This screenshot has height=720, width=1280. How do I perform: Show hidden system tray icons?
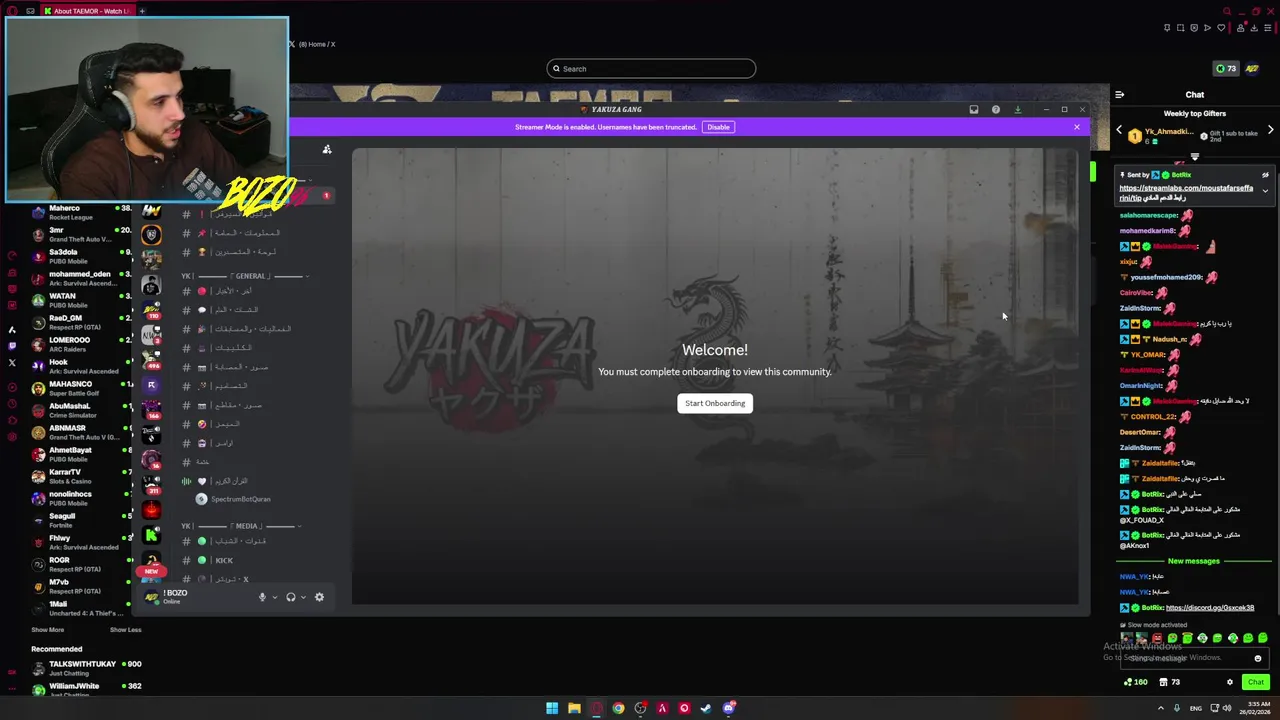[1161, 708]
